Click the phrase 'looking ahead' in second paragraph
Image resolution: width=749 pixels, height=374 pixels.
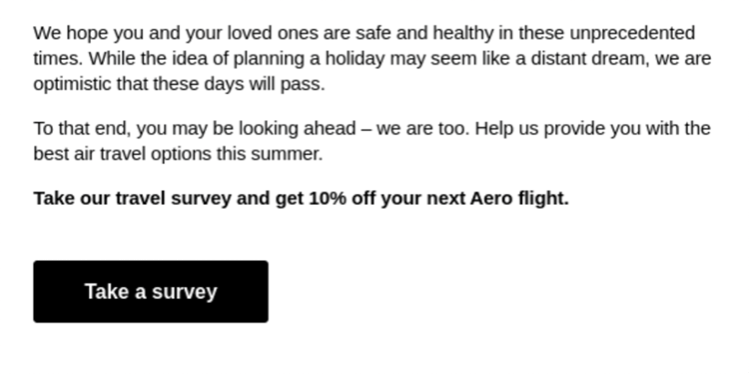tap(297, 129)
